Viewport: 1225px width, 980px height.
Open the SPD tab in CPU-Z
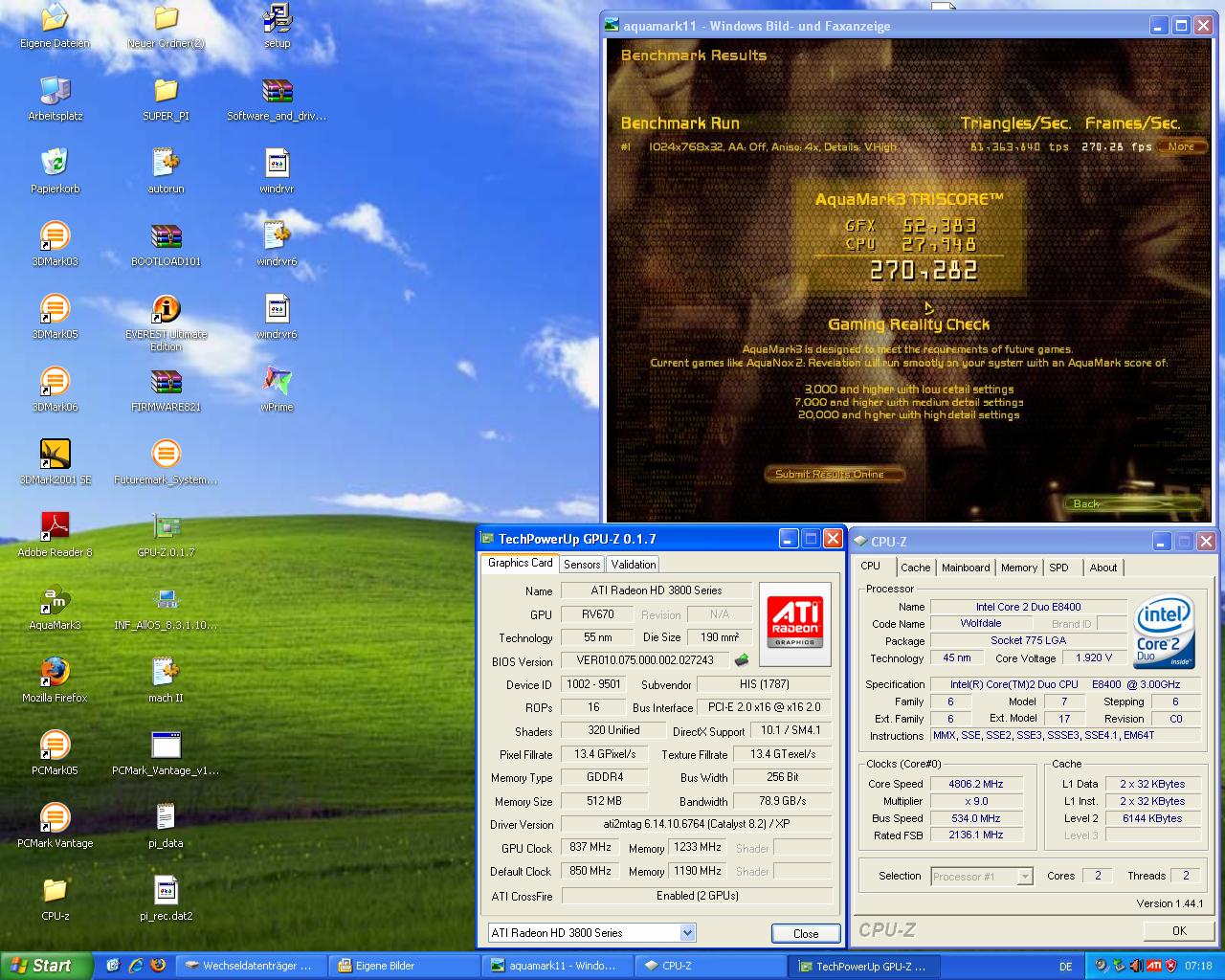(1058, 568)
